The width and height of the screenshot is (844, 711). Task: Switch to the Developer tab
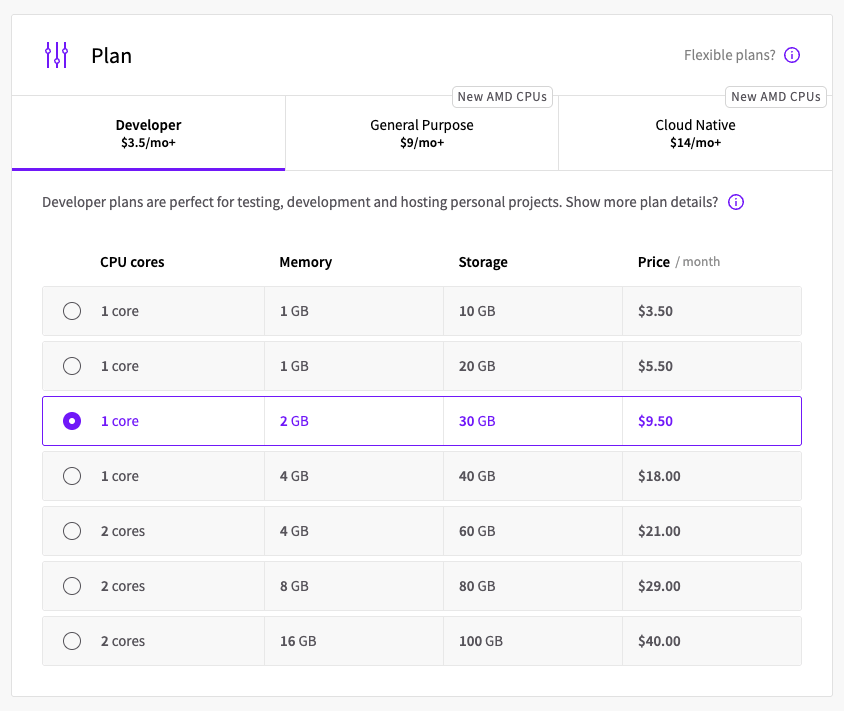click(148, 133)
